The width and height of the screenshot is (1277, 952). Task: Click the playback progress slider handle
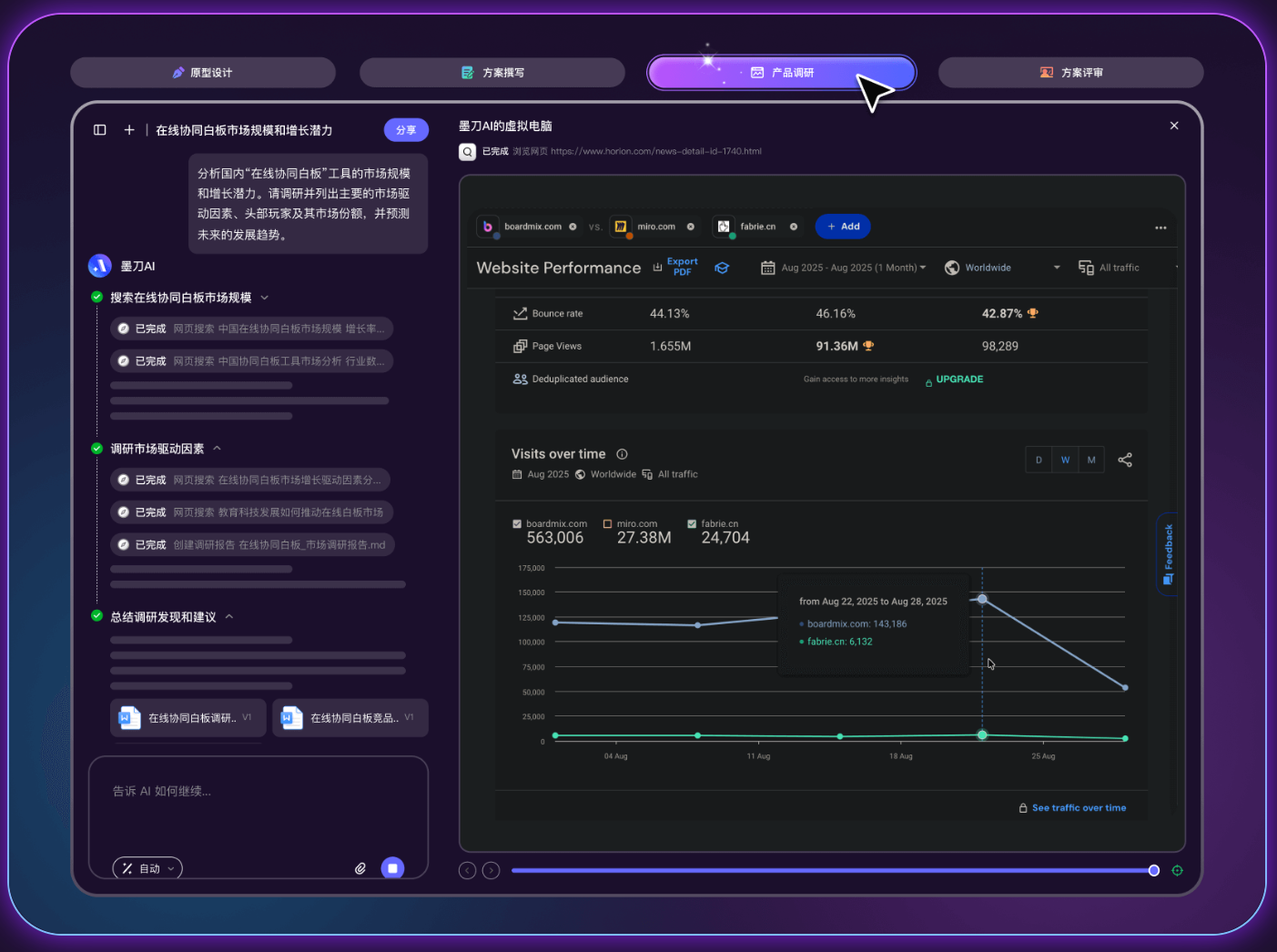1154,871
